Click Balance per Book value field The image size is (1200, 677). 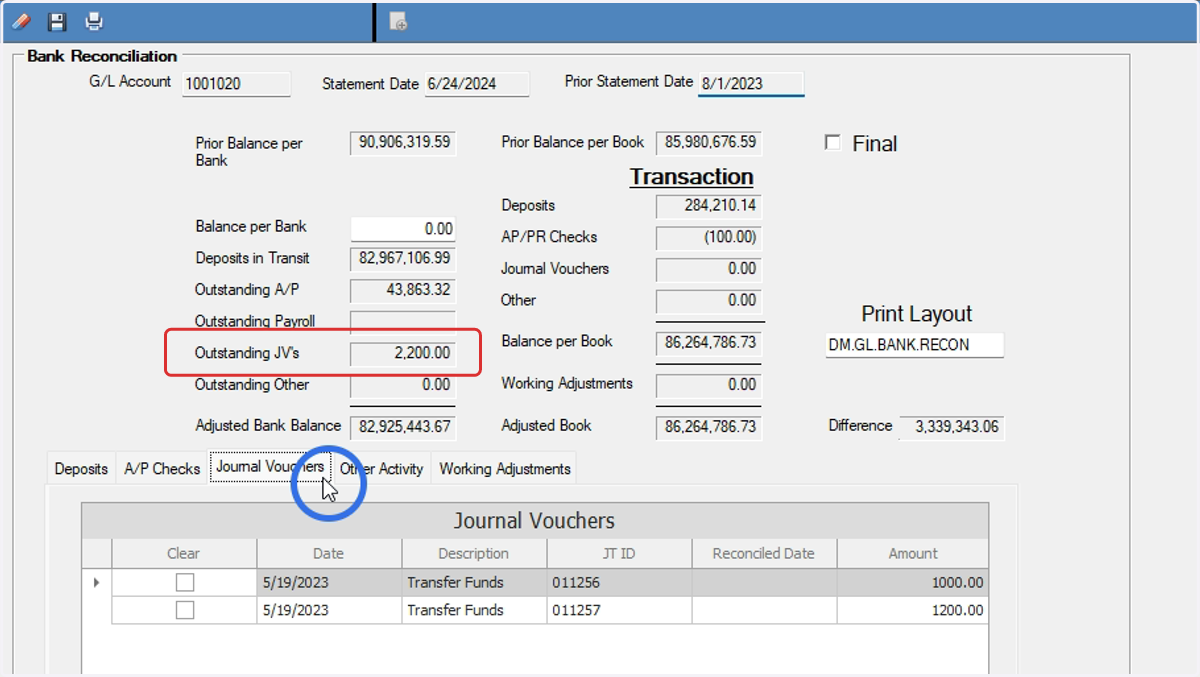pyautogui.click(x=709, y=343)
